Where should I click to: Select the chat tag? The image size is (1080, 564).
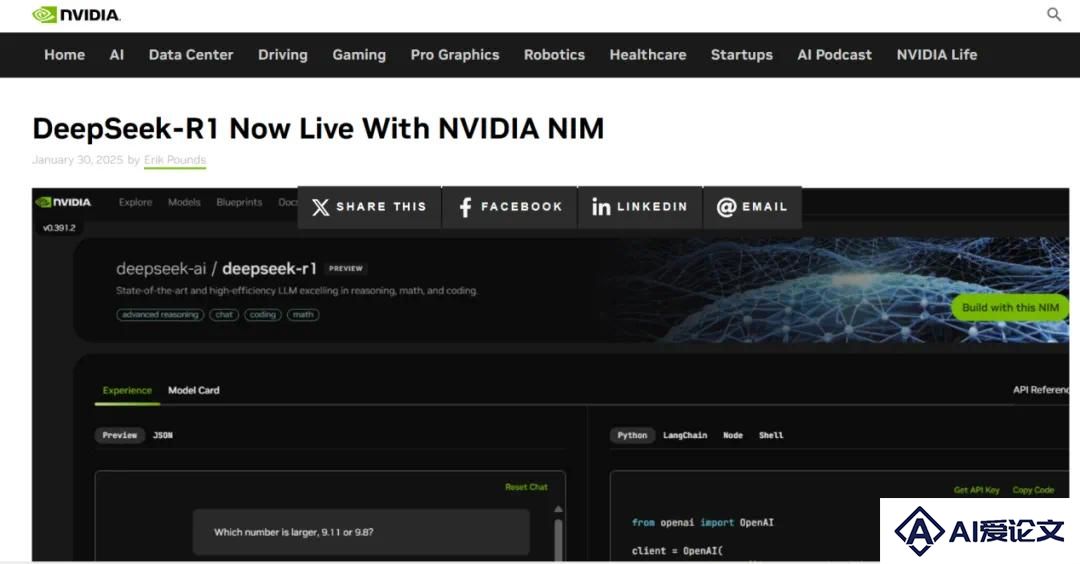[x=225, y=315]
